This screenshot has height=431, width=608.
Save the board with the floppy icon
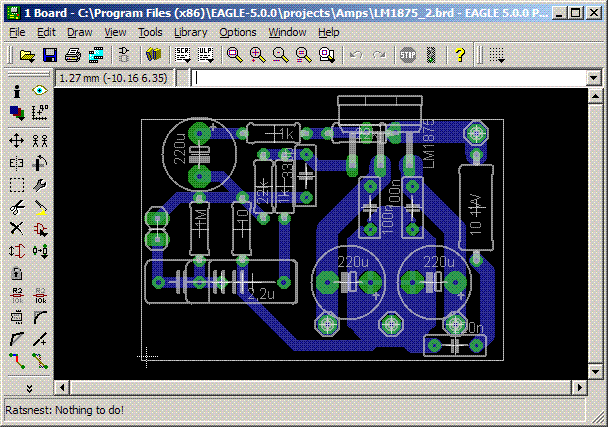tap(50, 55)
